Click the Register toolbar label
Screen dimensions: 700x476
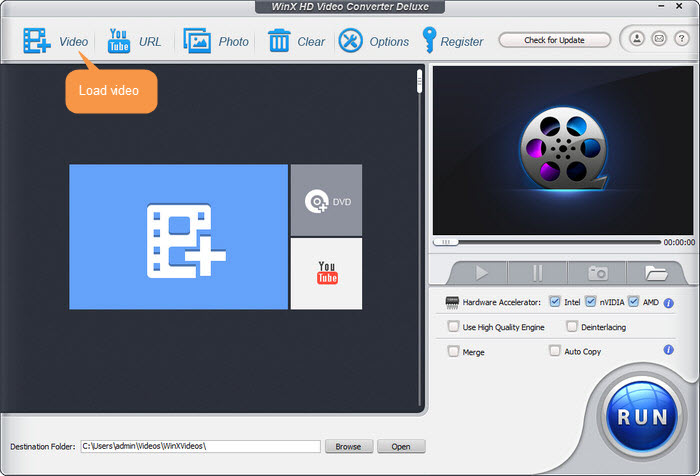pos(462,42)
